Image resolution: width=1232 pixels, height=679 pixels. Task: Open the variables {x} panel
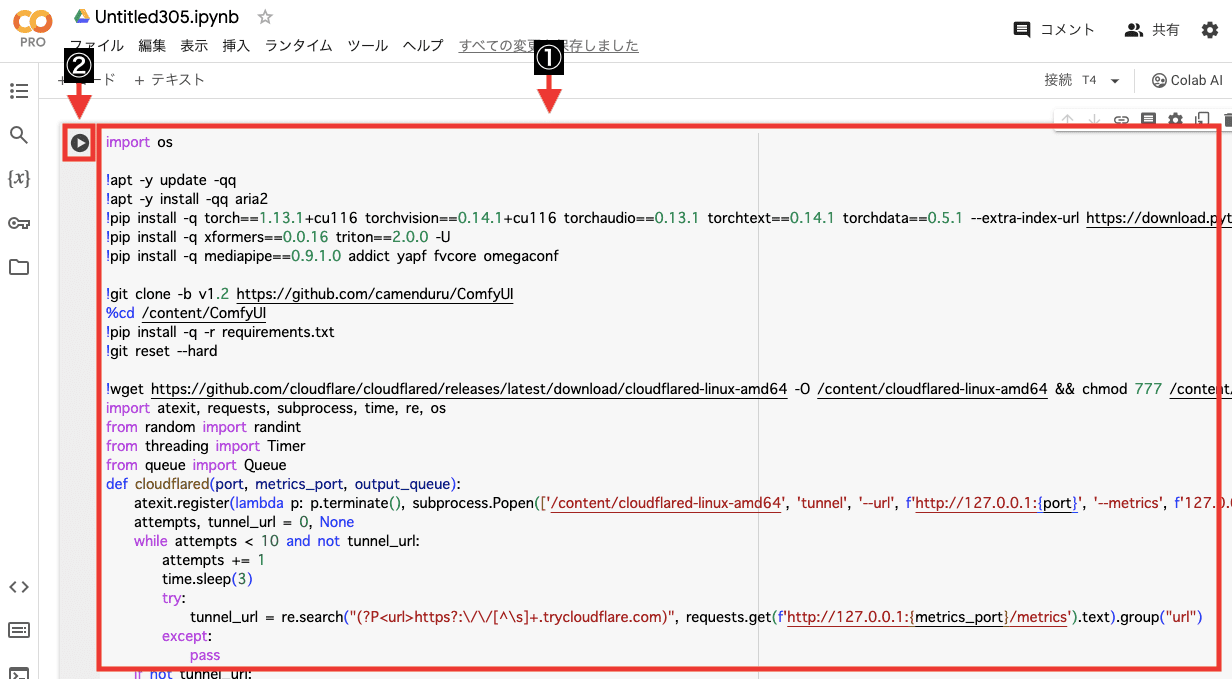tap(18, 178)
